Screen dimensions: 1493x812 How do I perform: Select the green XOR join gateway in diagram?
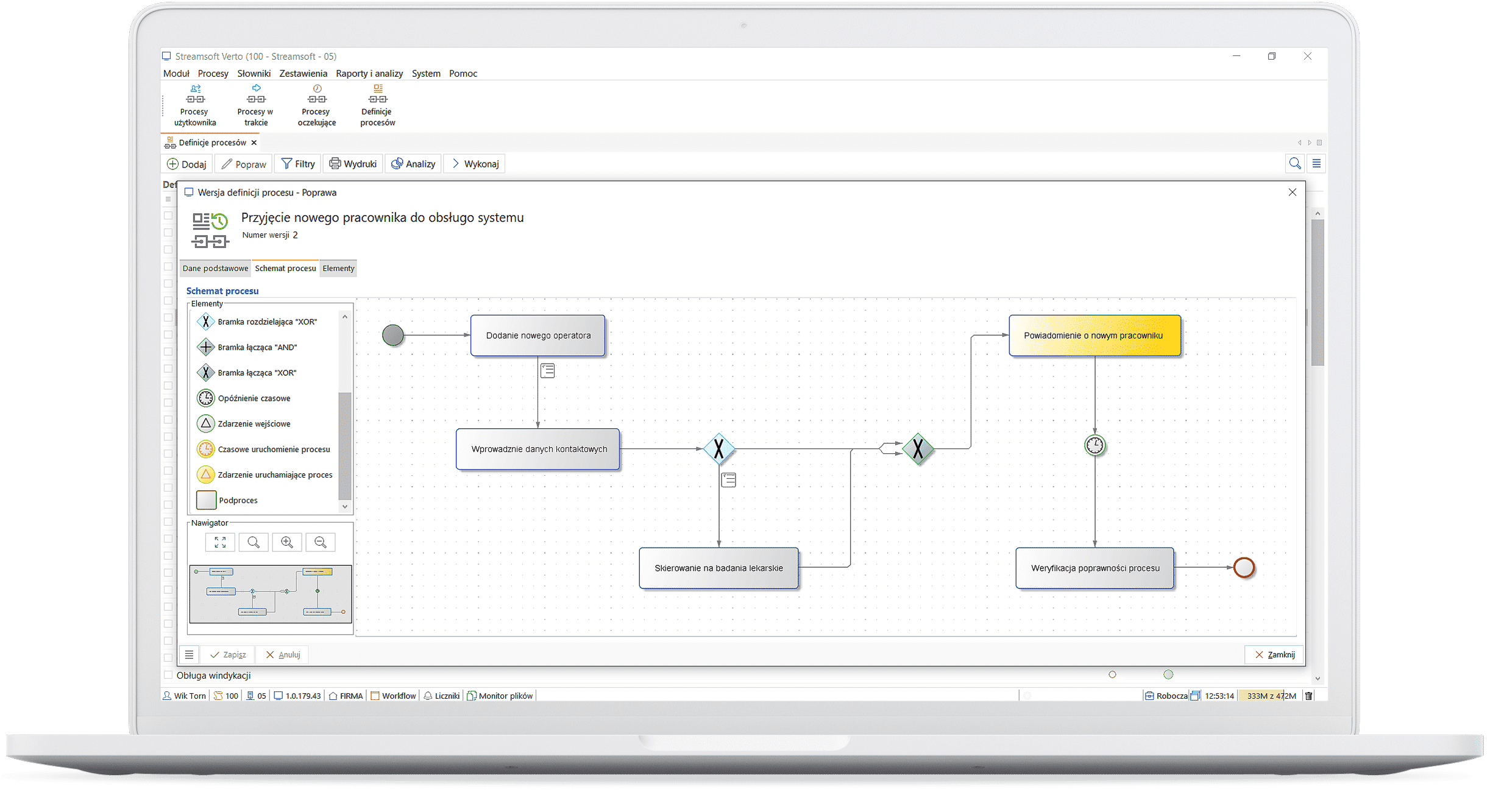pos(918,449)
